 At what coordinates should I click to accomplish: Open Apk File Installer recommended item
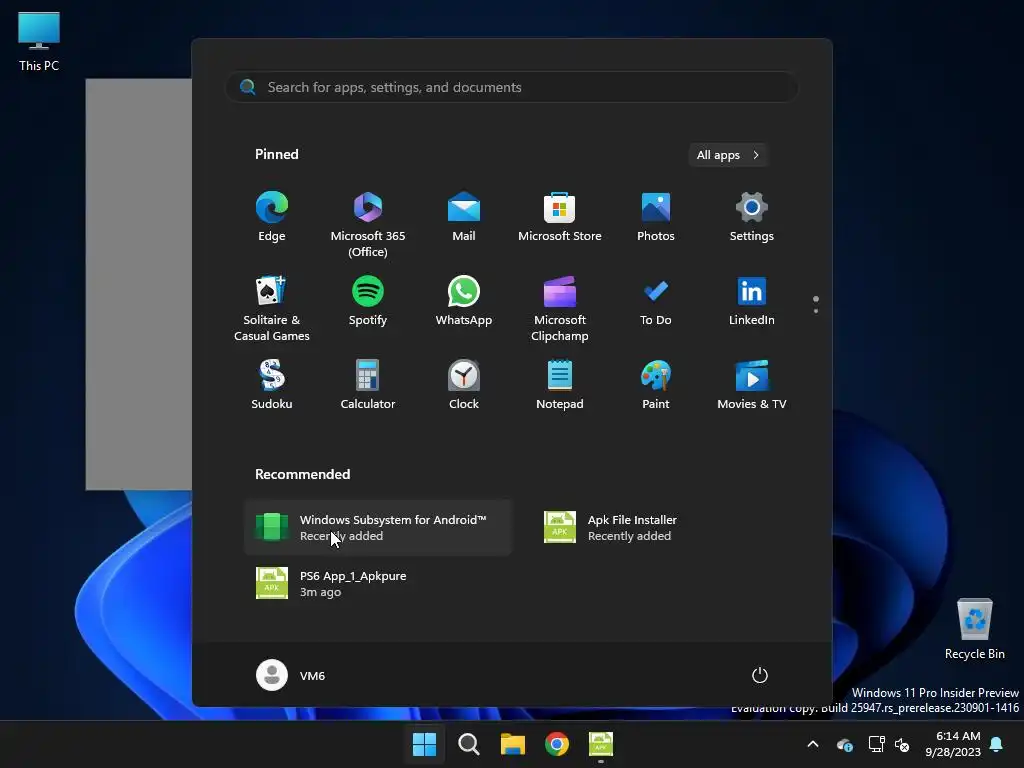coord(666,528)
